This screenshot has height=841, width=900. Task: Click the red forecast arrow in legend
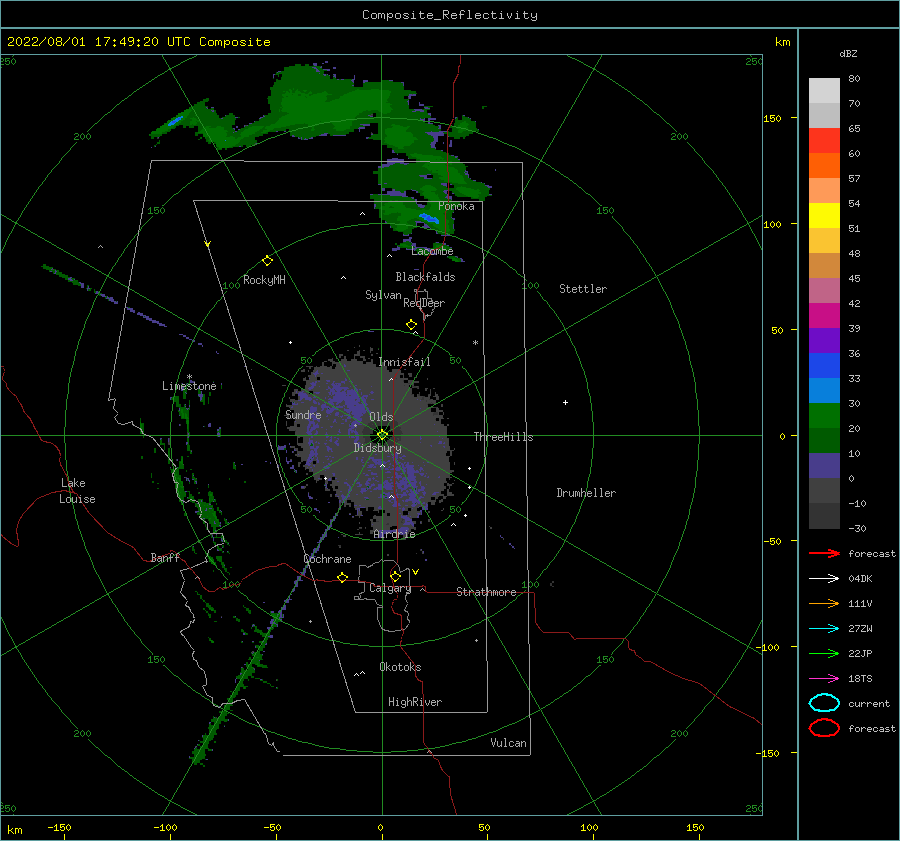[824, 553]
